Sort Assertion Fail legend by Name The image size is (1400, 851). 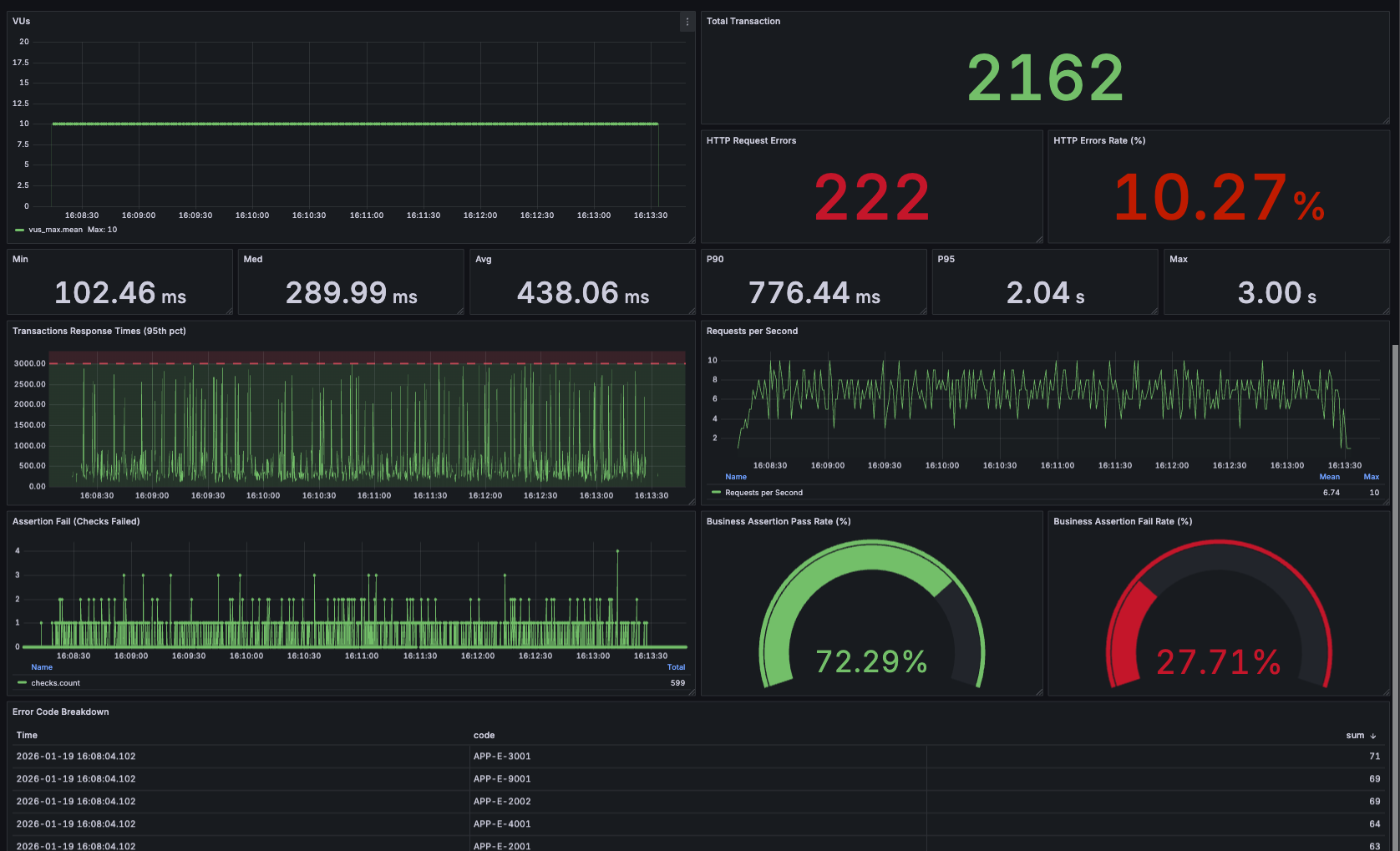click(42, 667)
